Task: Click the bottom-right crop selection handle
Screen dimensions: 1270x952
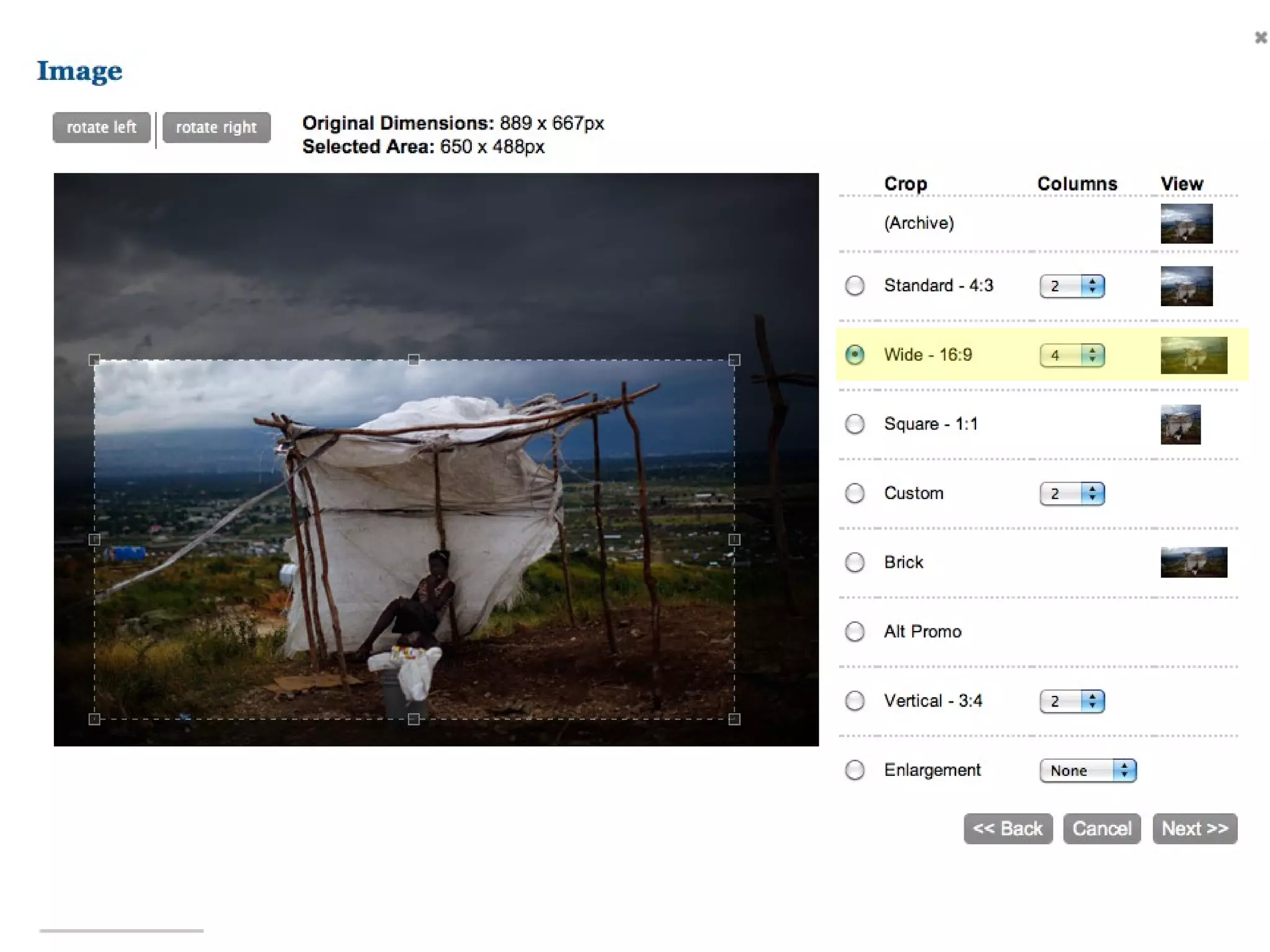Action: 734,719
